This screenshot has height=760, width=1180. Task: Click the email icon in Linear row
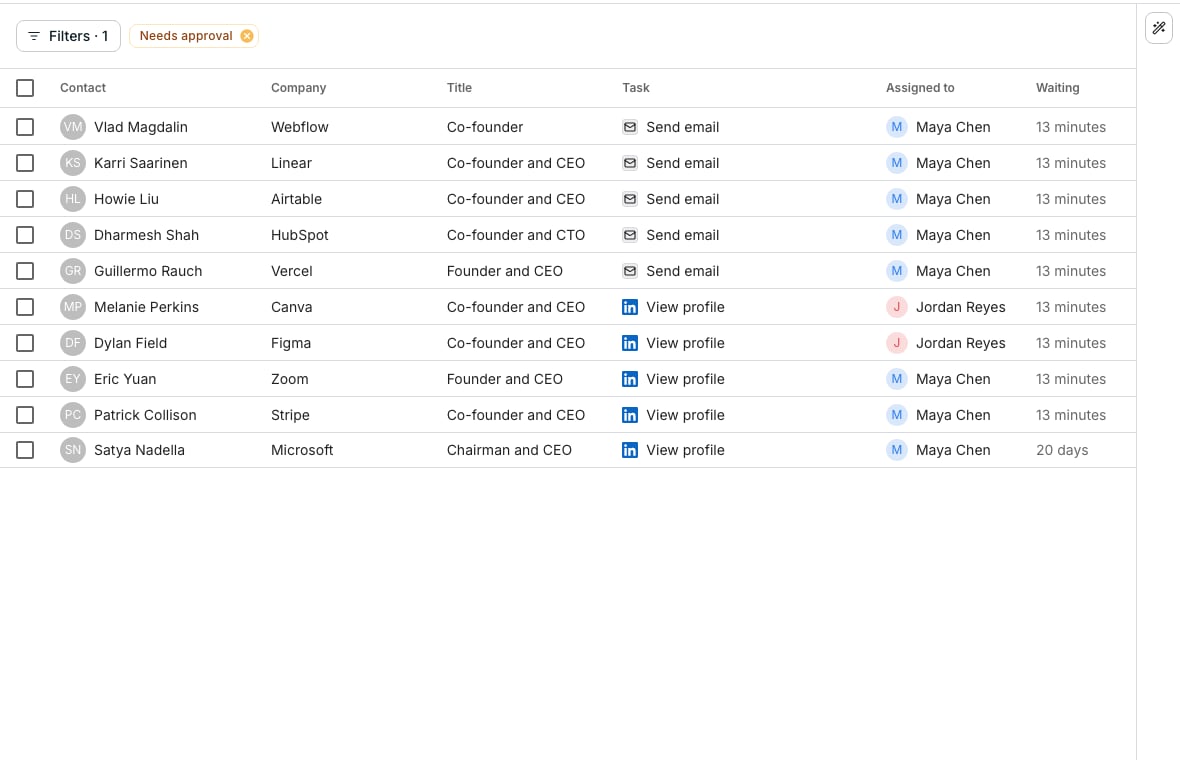(x=630, y=163)
